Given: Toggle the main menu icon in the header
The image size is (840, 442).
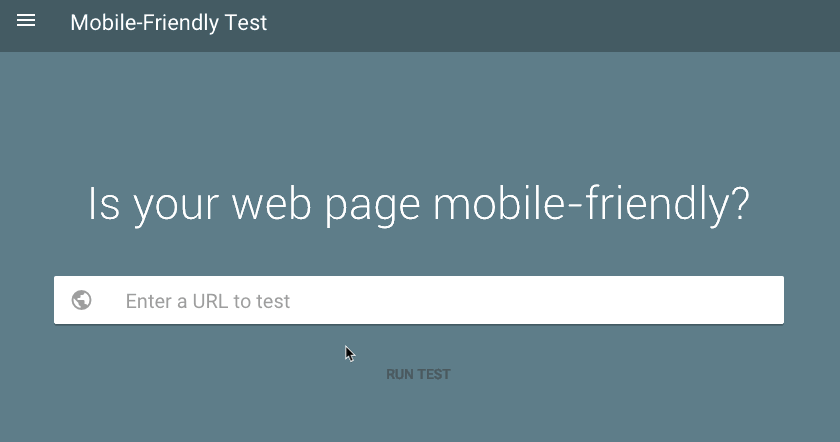Looking at the screenshot, I should point(26,21).
